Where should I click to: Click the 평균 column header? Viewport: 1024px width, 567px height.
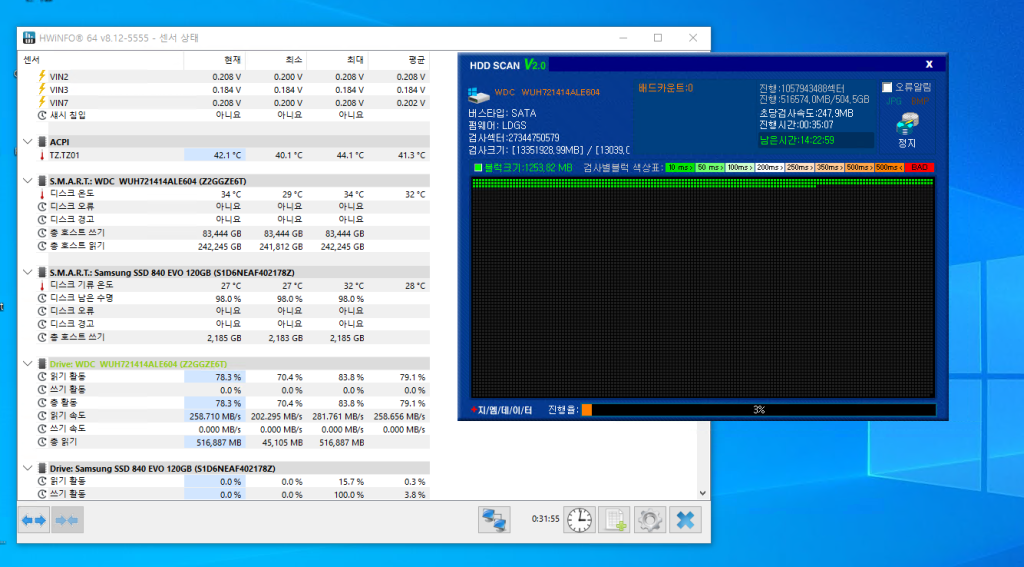tap(398, 60)
